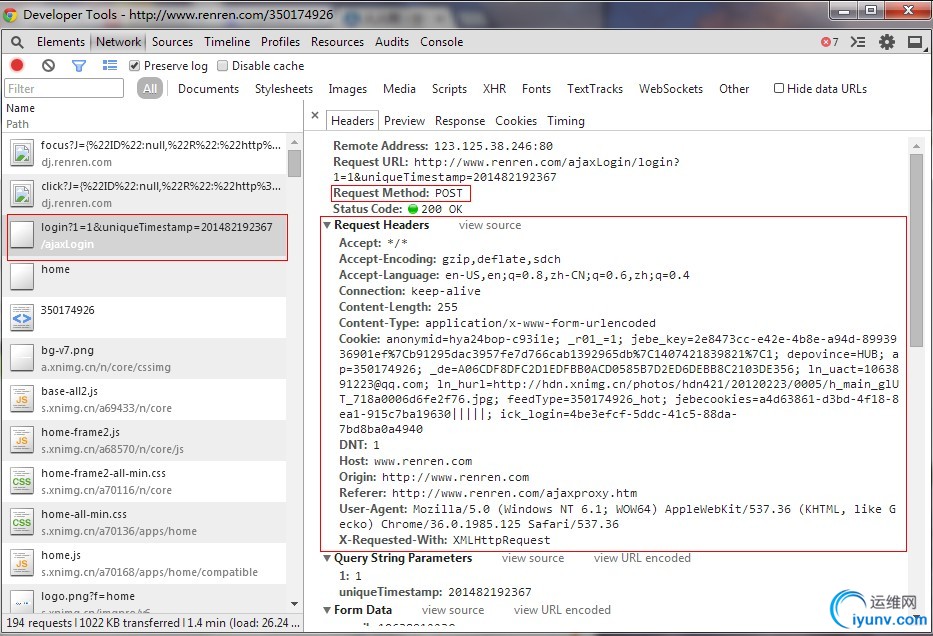Click the base-all2.js script file icon
The height and width of the screenshot is (636, 933).
[x=22, y=399]
